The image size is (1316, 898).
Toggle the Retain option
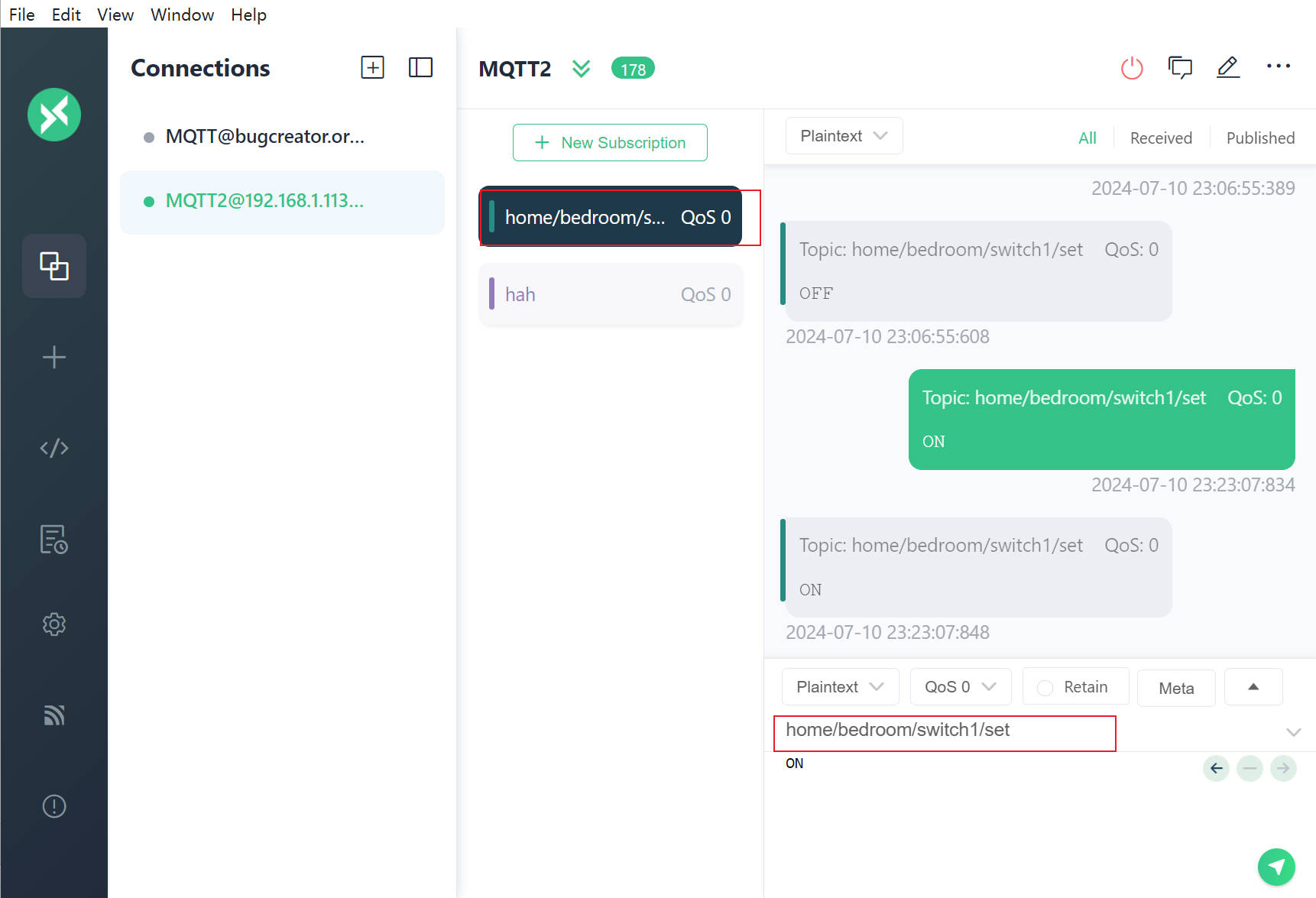tap(1075, 687)
